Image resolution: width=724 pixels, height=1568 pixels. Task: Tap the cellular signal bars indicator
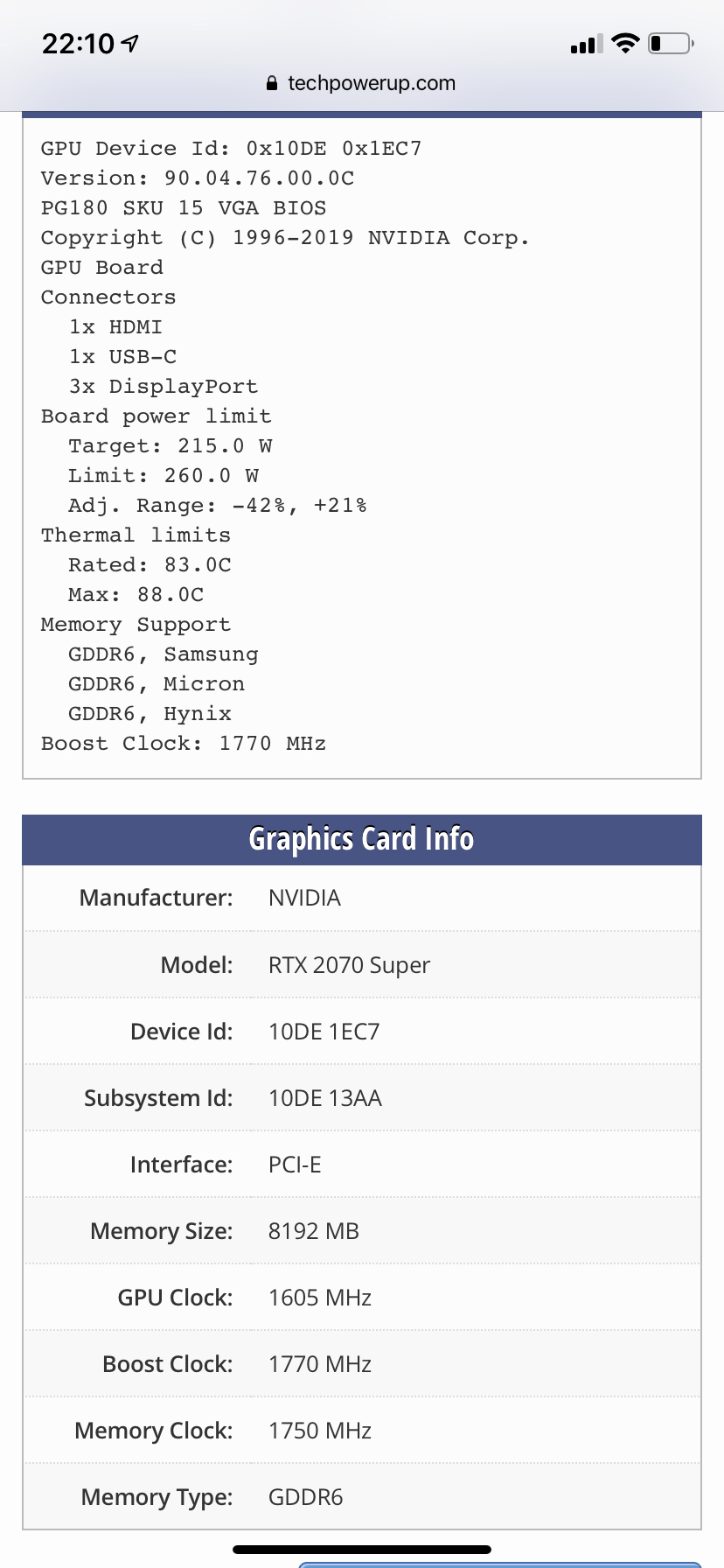(585, 43)
